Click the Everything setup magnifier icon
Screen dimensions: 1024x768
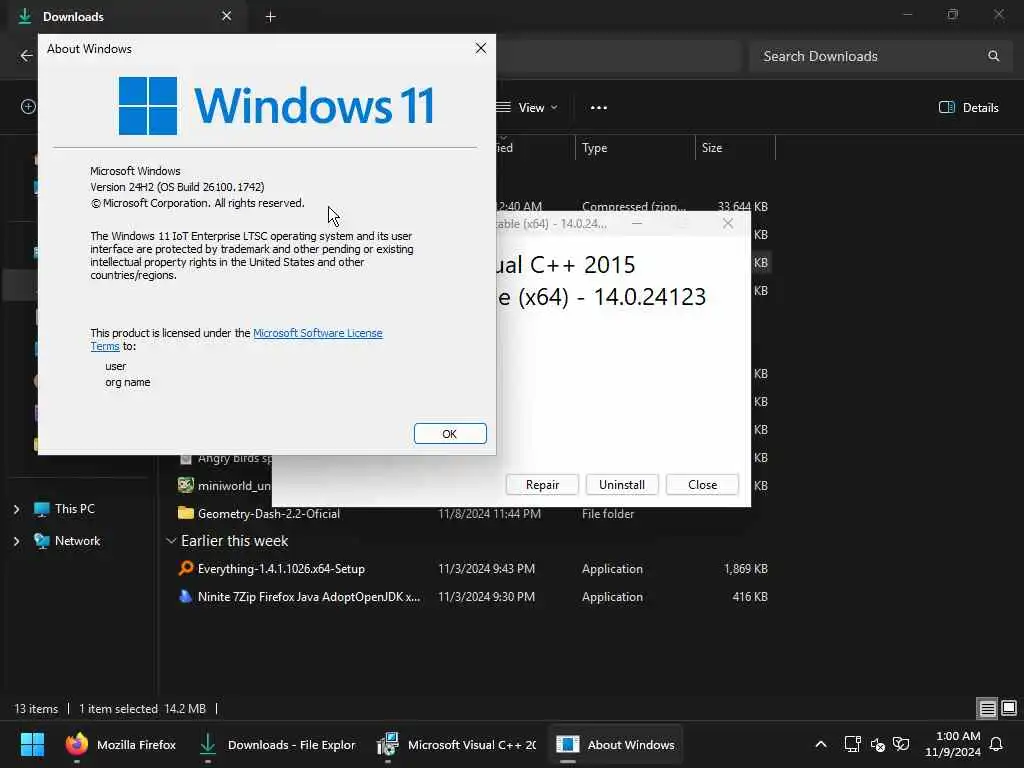pos(185,568)
